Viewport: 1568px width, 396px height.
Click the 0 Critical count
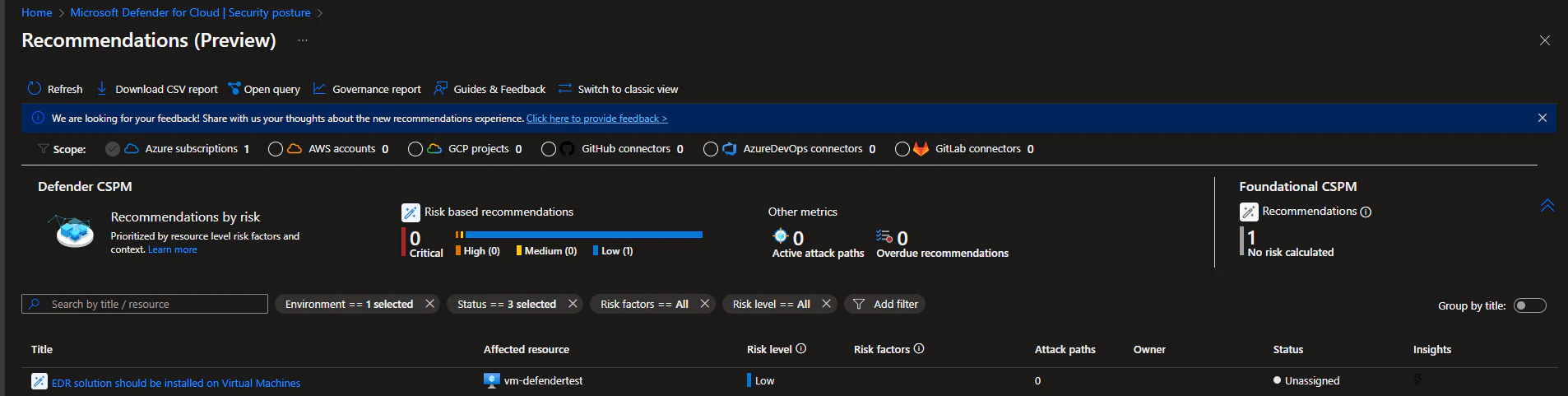[415, 238]
